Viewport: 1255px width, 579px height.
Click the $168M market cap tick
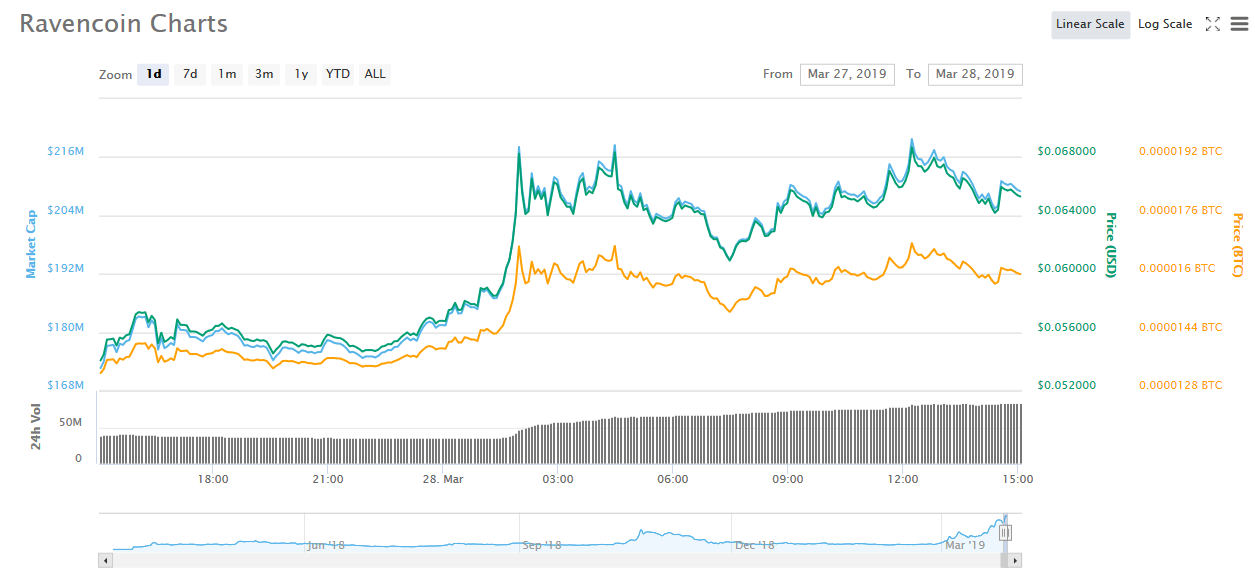coord(65,386)
